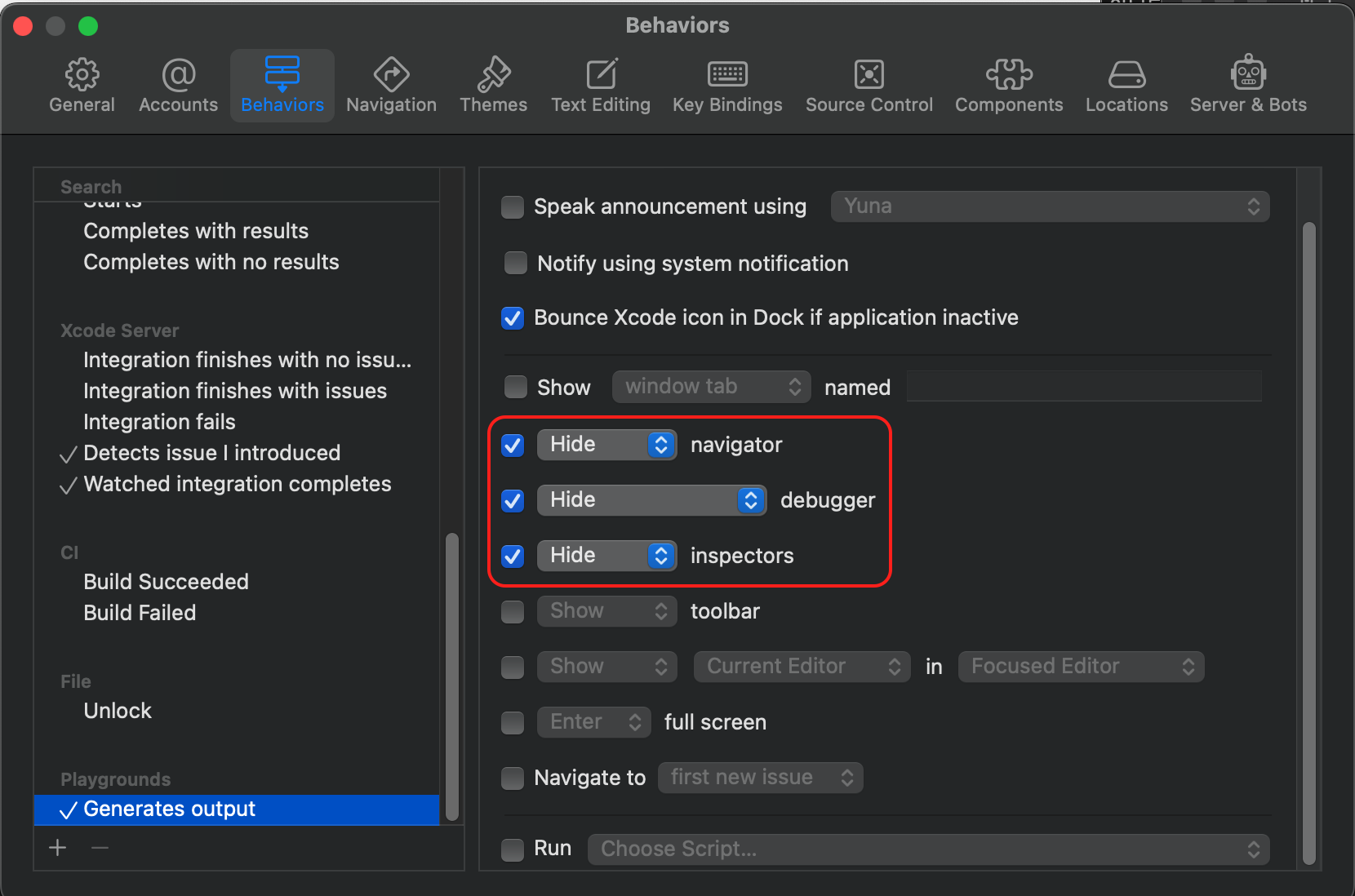Screen dimensions: 1355x896
Task: Open the Yuna voice dropdown
Action: pos(1050,206)
